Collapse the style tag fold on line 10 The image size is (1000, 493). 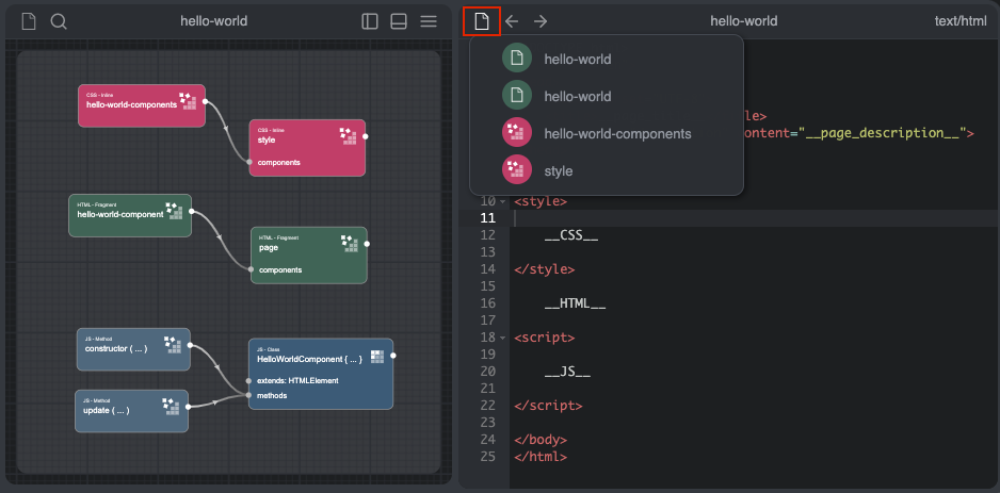click(x=503, y=201)
